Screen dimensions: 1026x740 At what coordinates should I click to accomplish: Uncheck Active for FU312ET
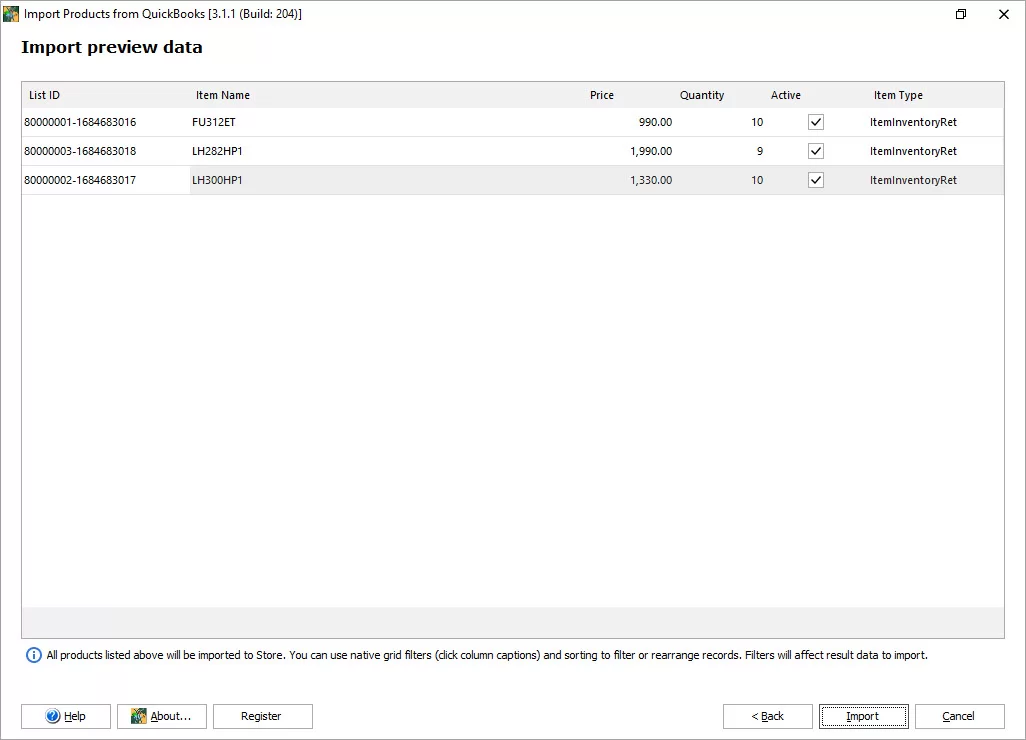(816, 122)
